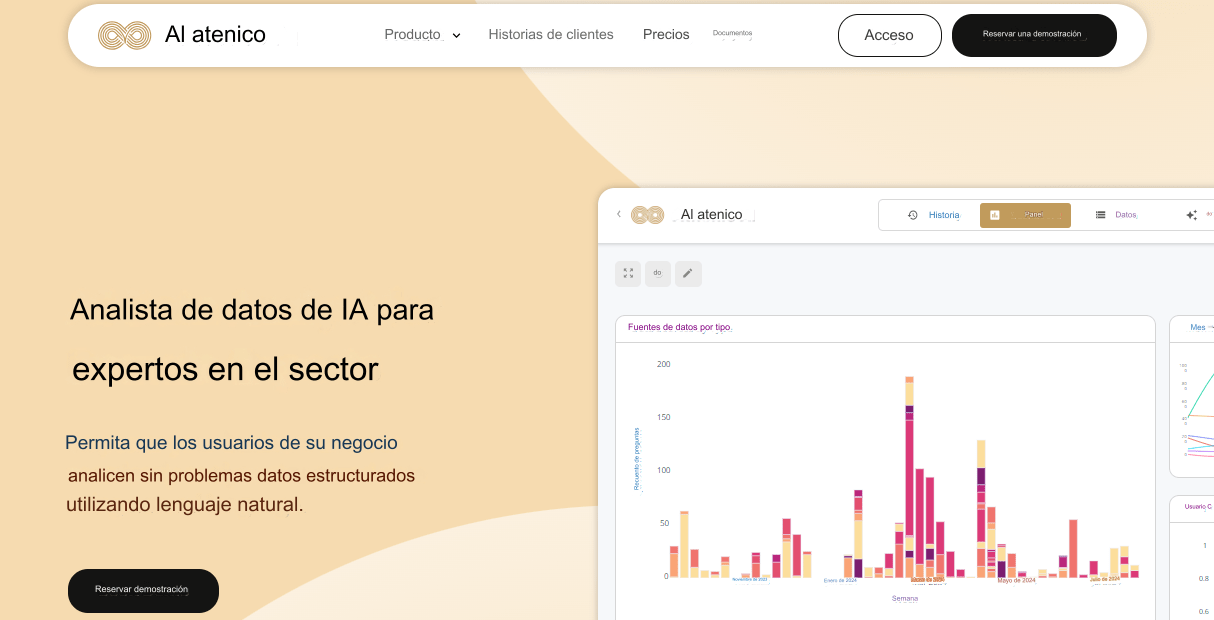The image size is (1214, 620).
Task: Click Reservar una demostración in the header
Action: point(1034,35)
